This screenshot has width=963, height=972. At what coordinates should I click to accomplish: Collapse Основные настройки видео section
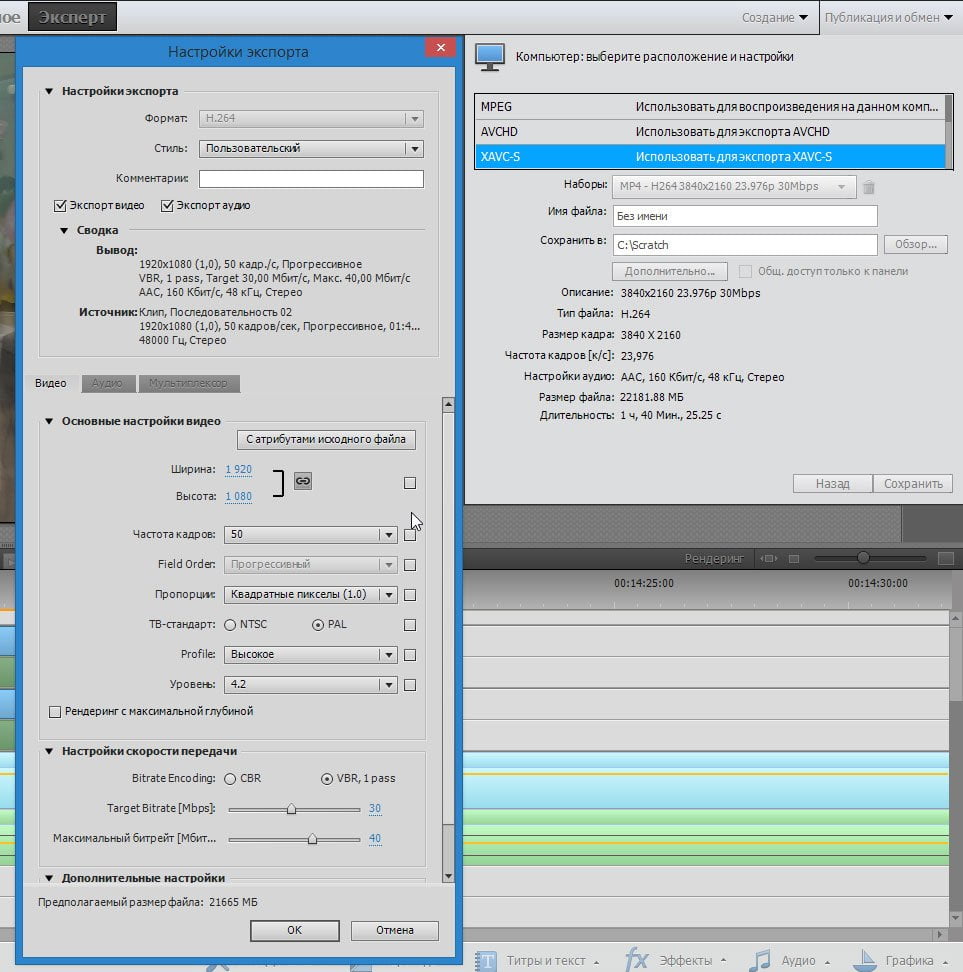pyautogui.click(x=49, y=422)
